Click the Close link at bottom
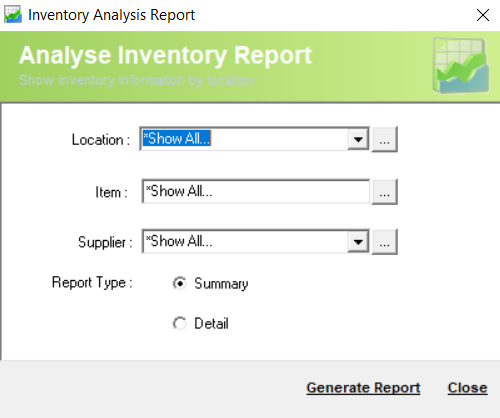Image resolution: width=500 pixels, height=418 pixels. 467,388
